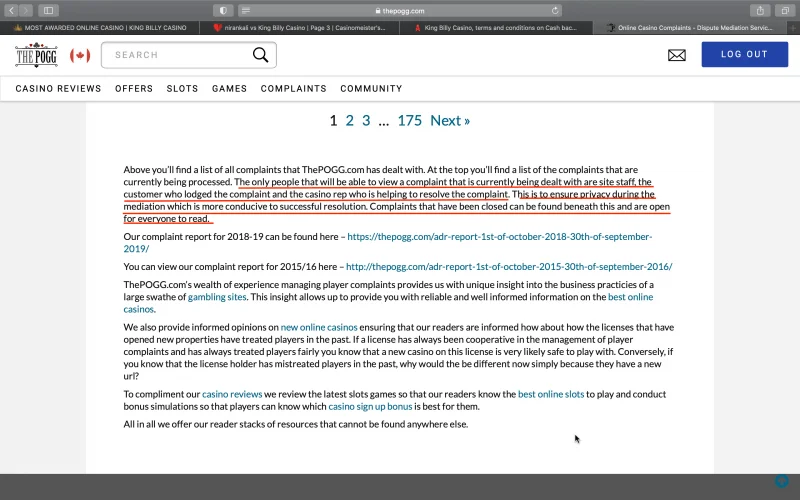Open the Casino Reviews menu
Image resolution: width=800 pixels, height=500 pixels.
[58, 89]
